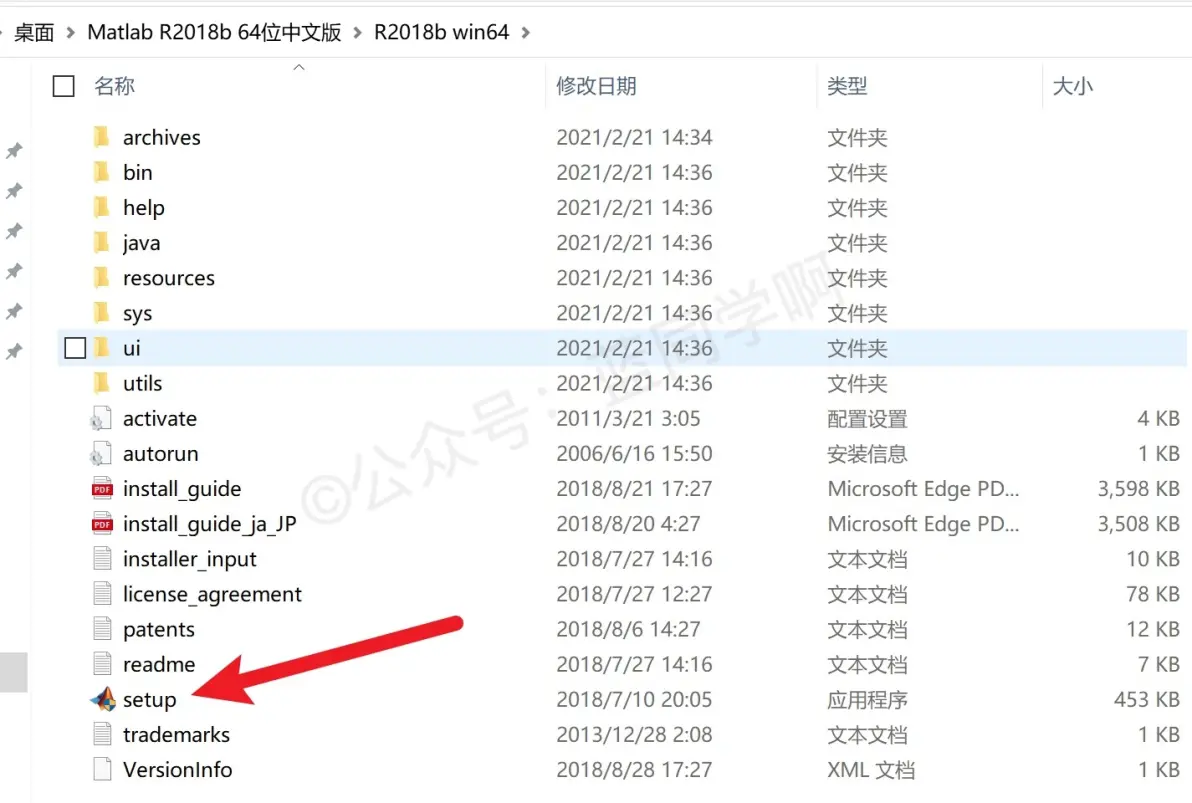Click the 453 KB size of setup

point(1146,699)
